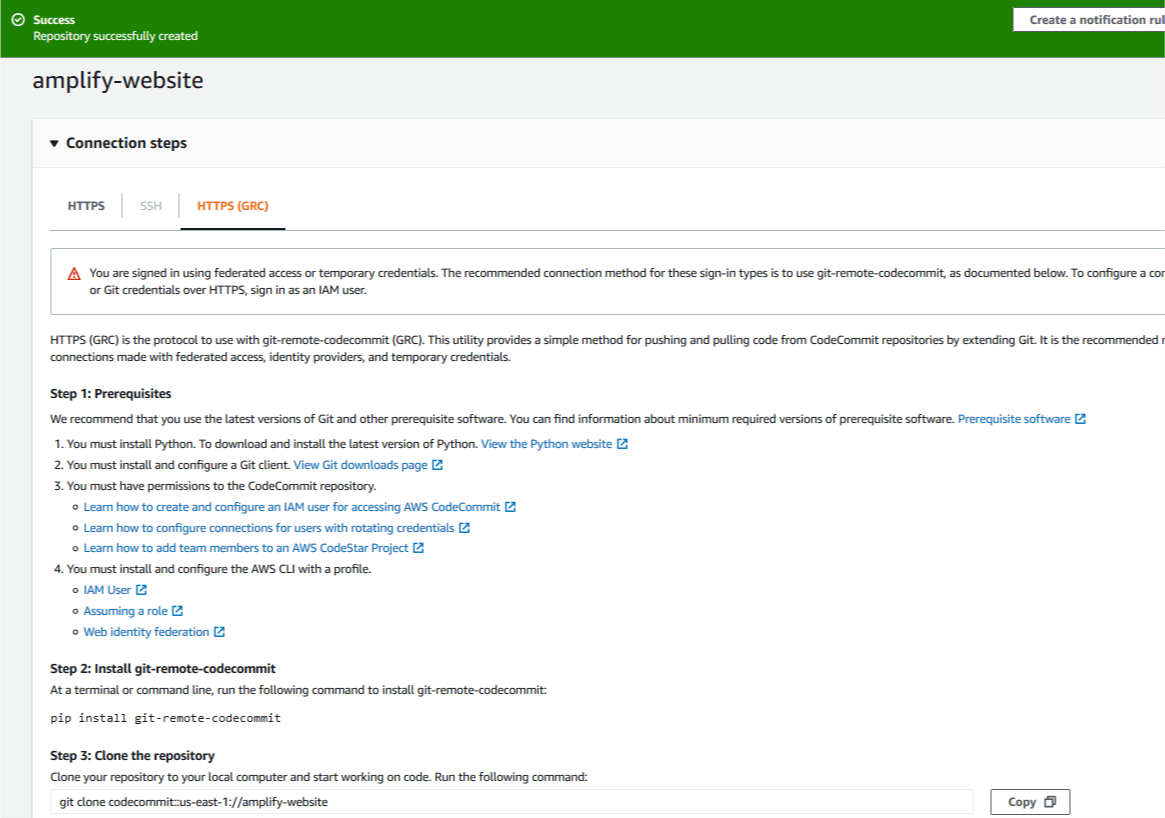Click external link icon after Prerequisite software

tap(1080, 419)
